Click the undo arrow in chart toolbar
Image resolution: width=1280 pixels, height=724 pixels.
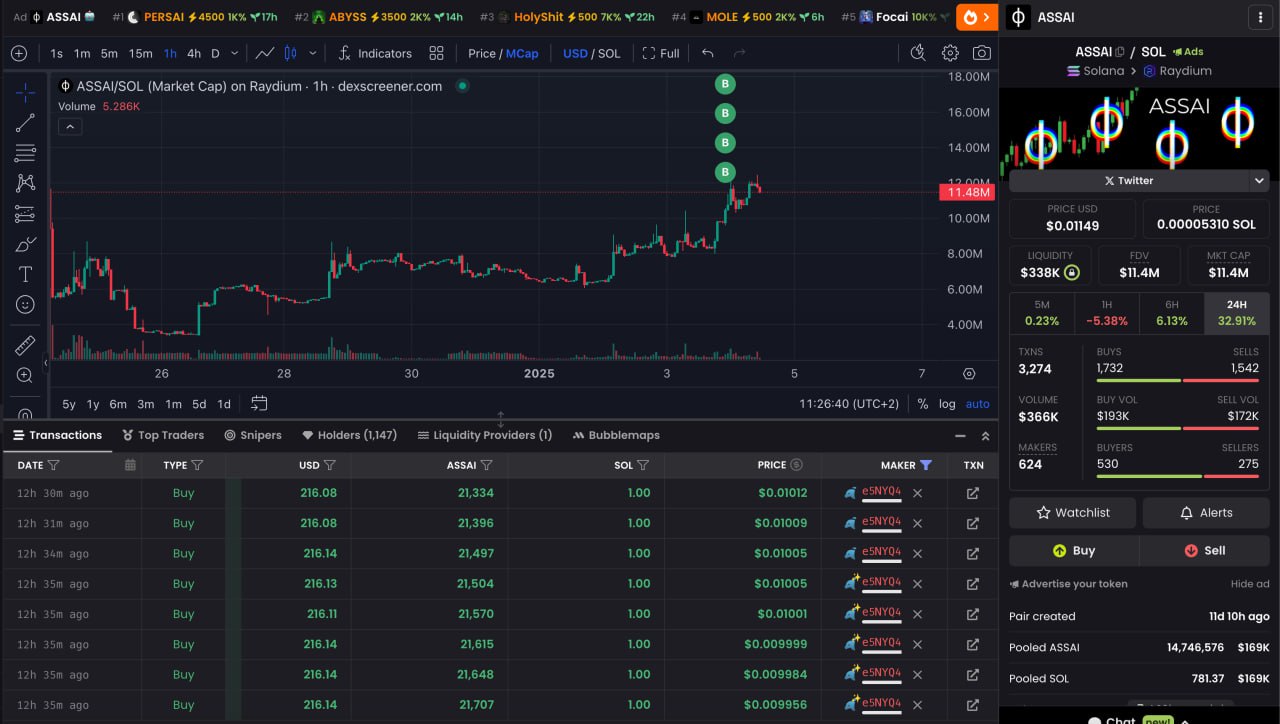(x=708, y=53)
